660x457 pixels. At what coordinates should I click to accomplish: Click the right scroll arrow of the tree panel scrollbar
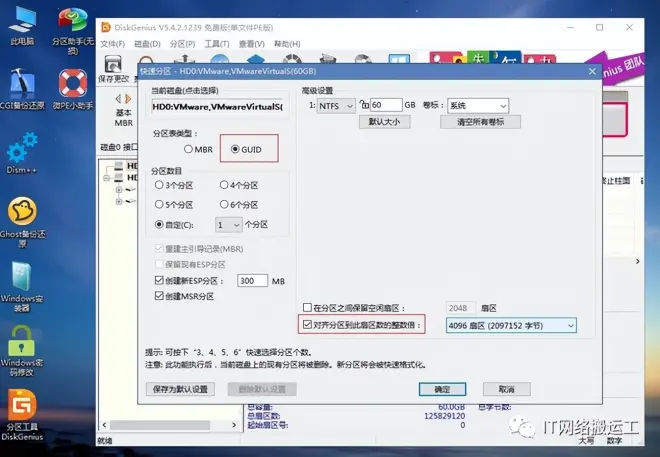coord(234,425)
